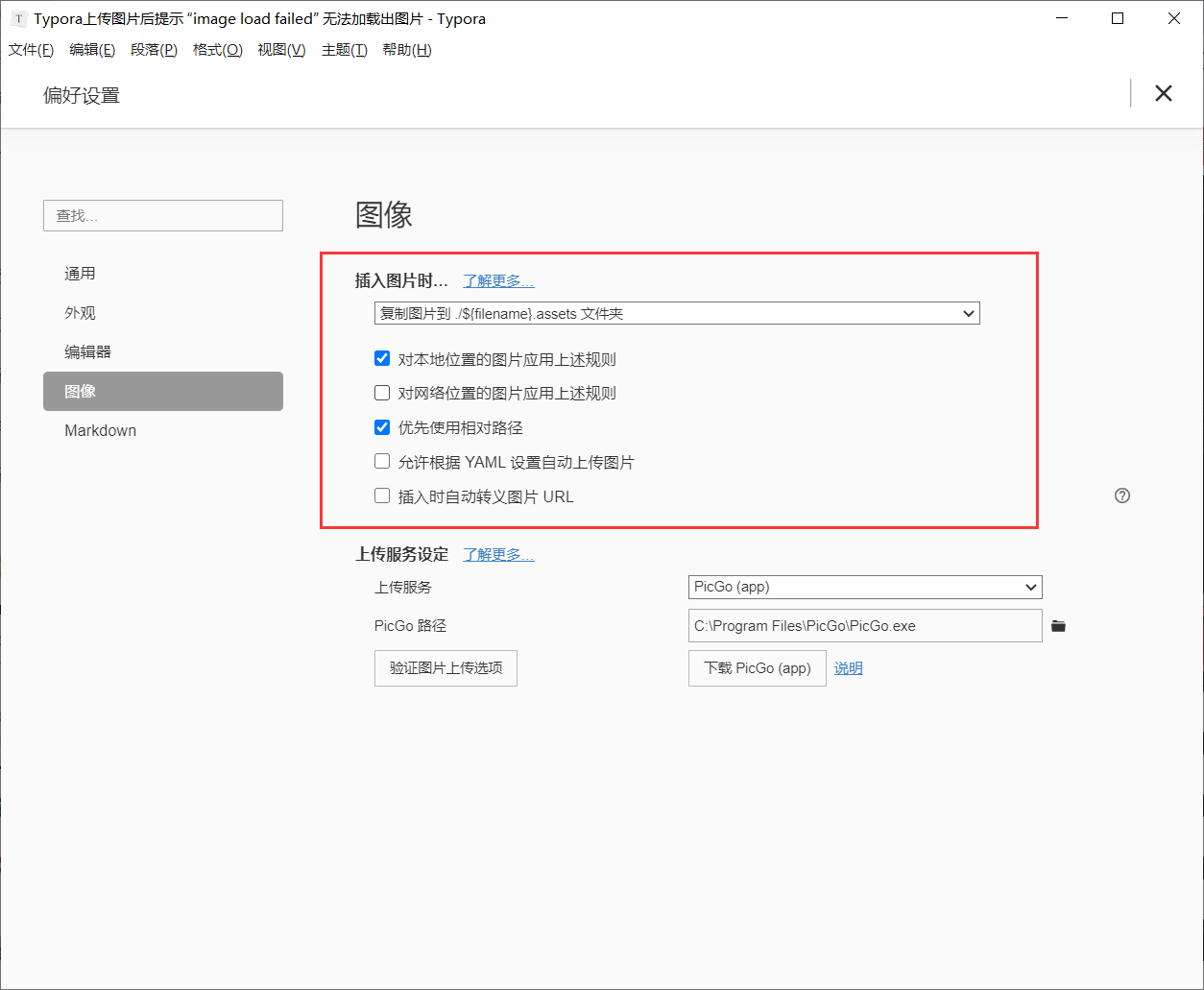Switch to the Markdown settings section
This screenshot has height=990, width=1204.
coord(100,430)
